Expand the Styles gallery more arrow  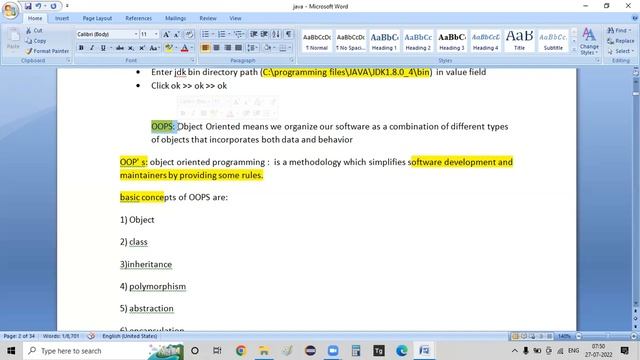(x=574, y=49)
